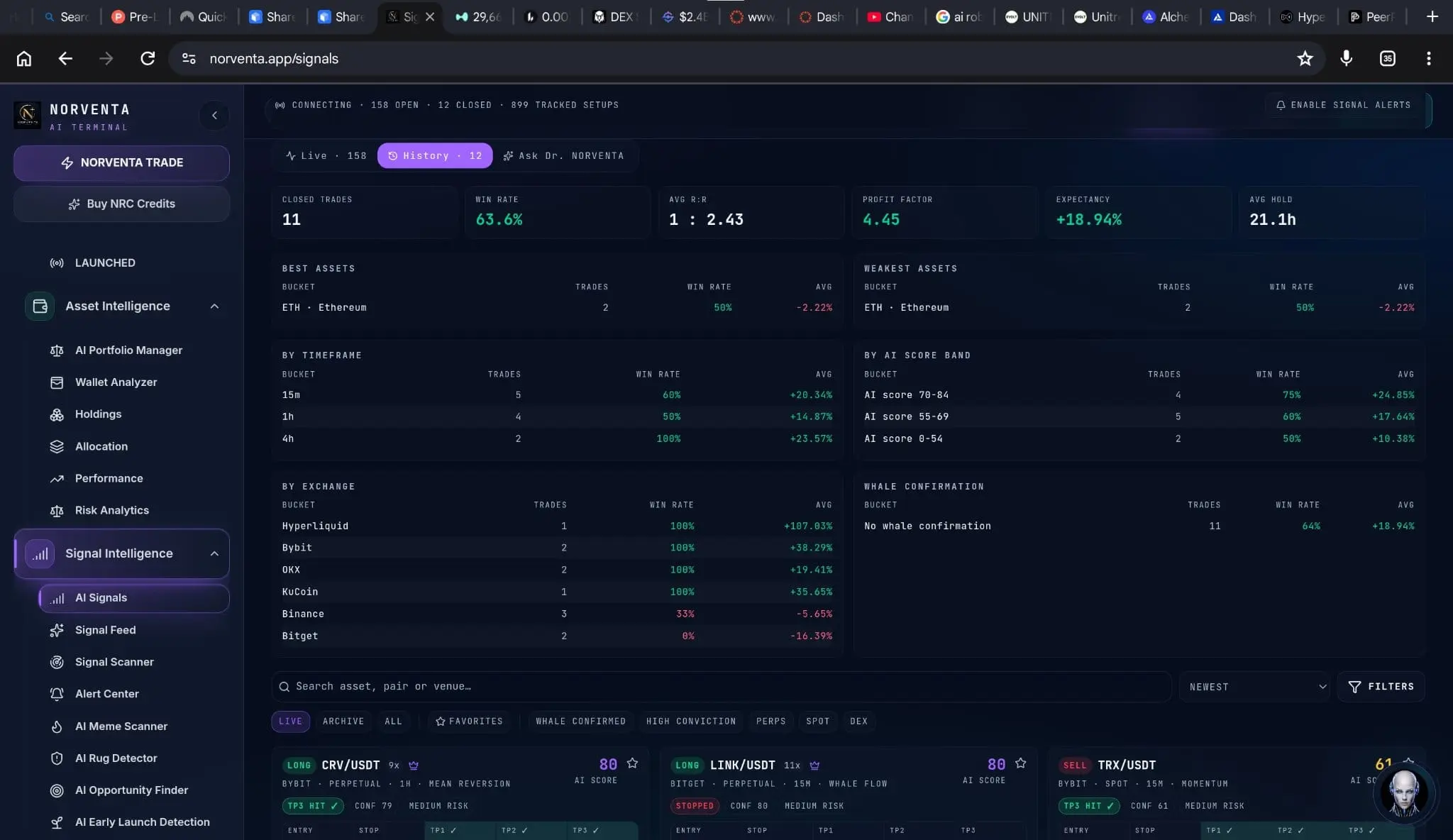This screenshot has width=1453, height=840.
Task: Click Bitget exchange row
Action: coord(557,636)
